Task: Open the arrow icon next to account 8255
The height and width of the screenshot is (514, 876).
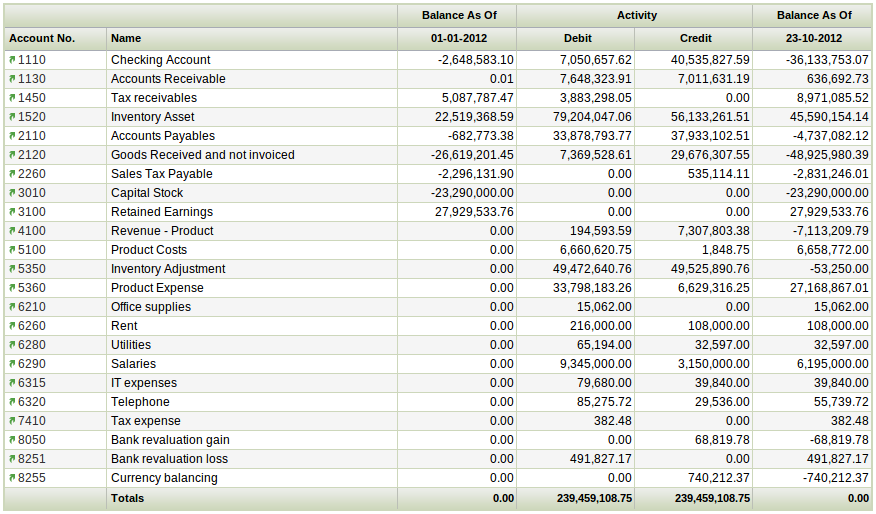Action: tap(12, 478)
